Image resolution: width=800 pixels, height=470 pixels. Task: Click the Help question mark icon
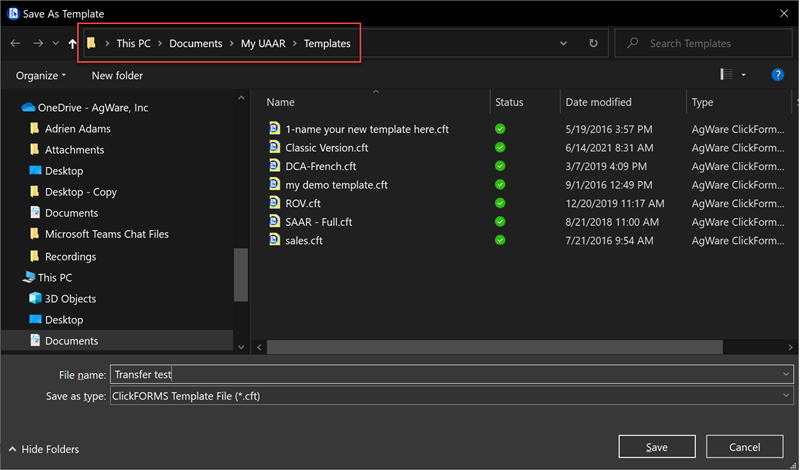pyautogui.click(x=777, y=75)
